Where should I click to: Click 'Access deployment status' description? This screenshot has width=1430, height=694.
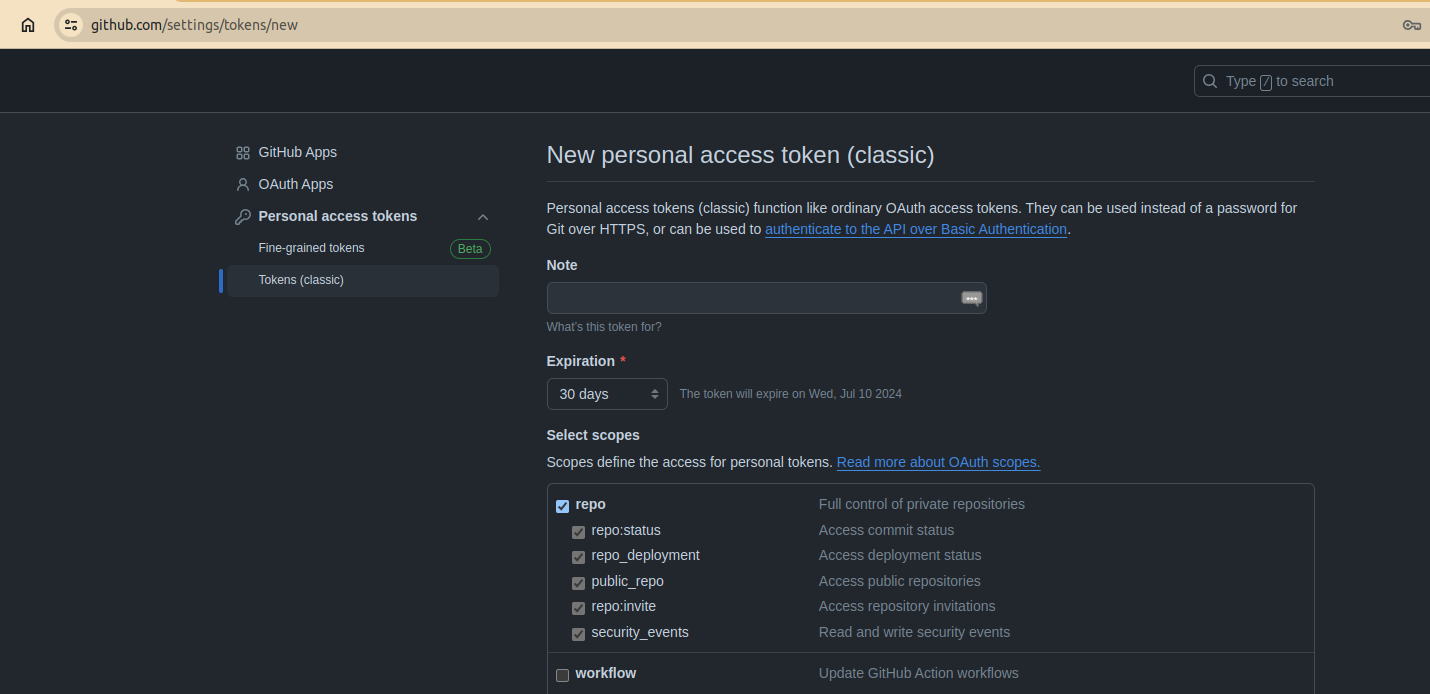900,555
